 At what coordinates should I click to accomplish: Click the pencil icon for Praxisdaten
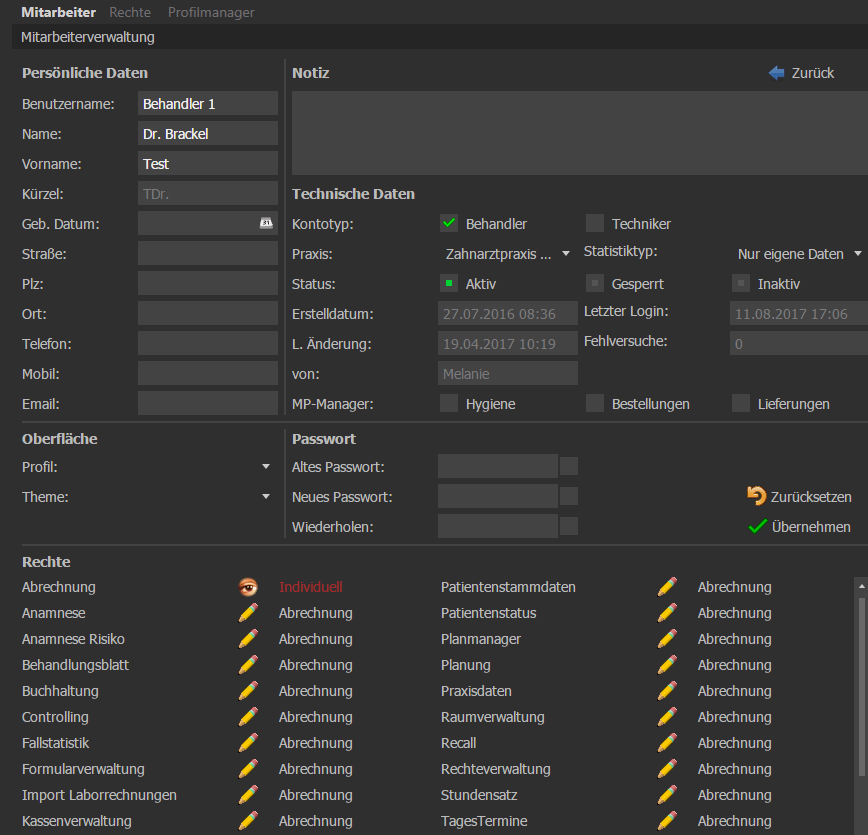click(667, 691)
